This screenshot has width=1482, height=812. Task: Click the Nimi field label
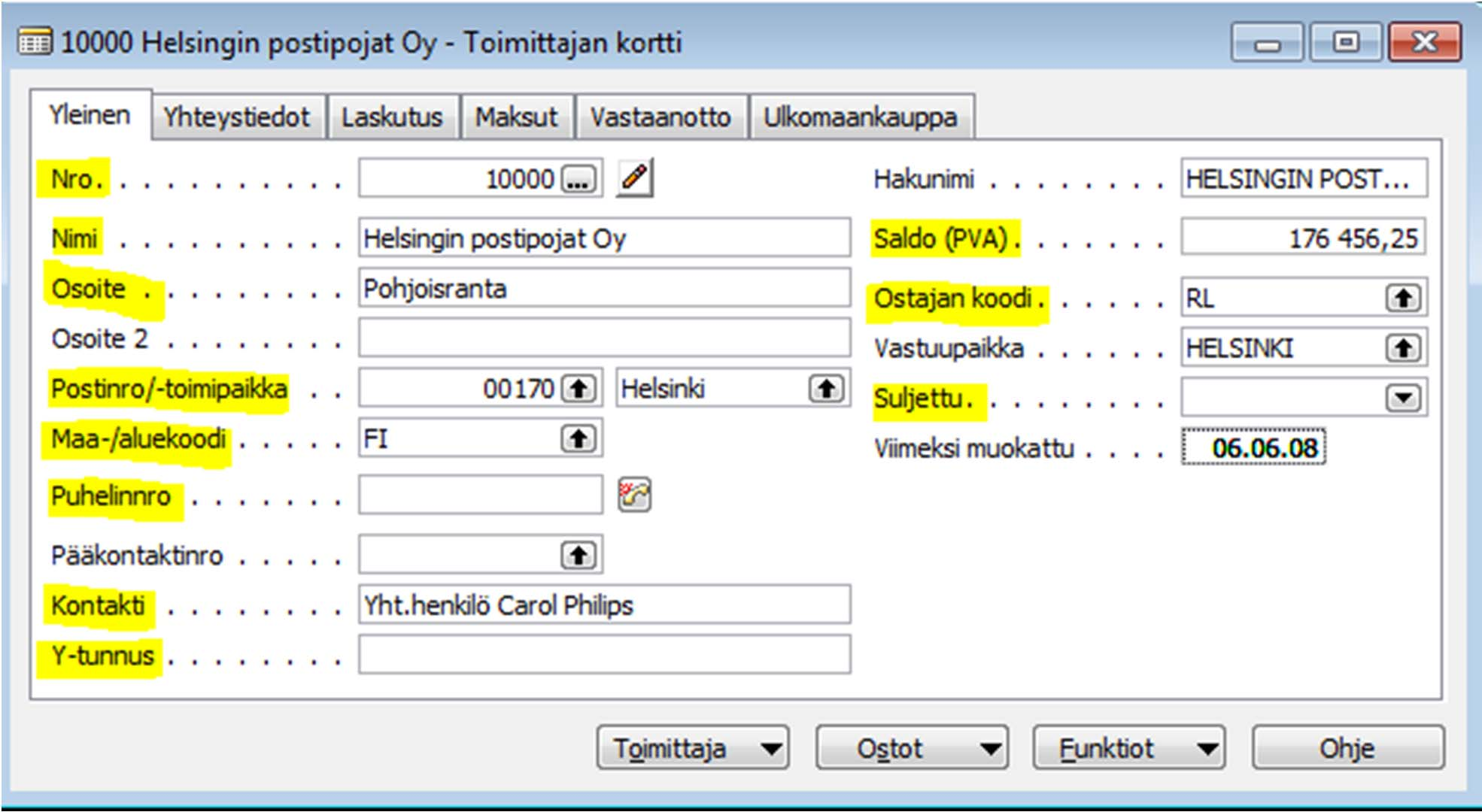74,239
